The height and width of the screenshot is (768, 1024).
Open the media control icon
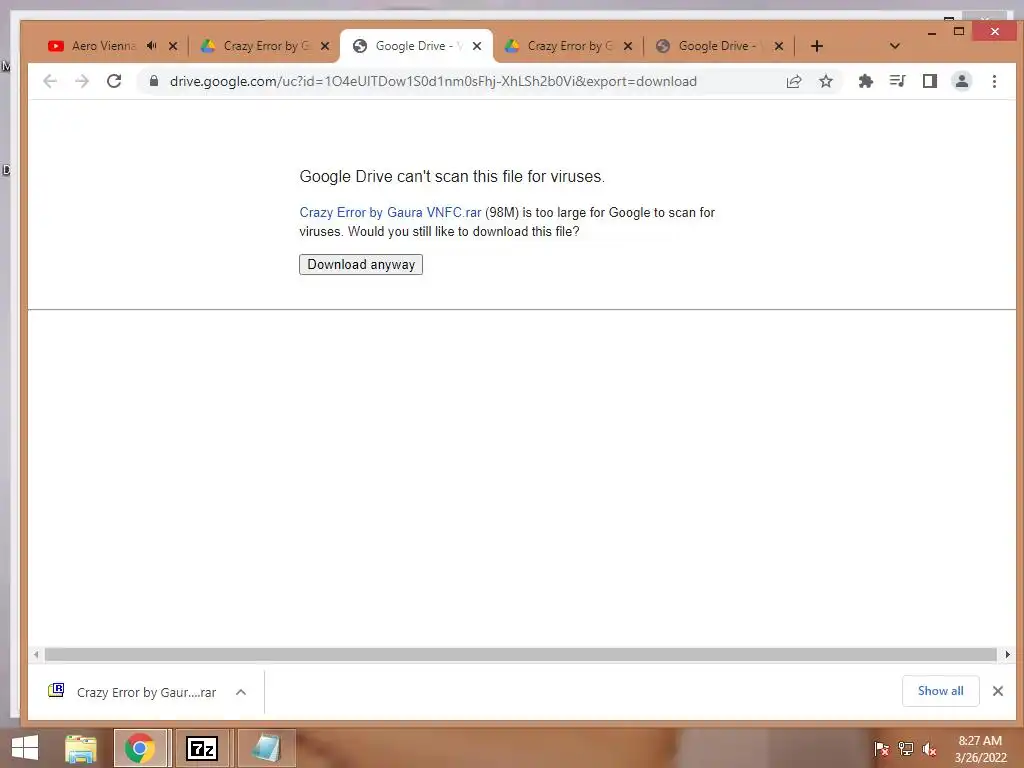(898, 81)
